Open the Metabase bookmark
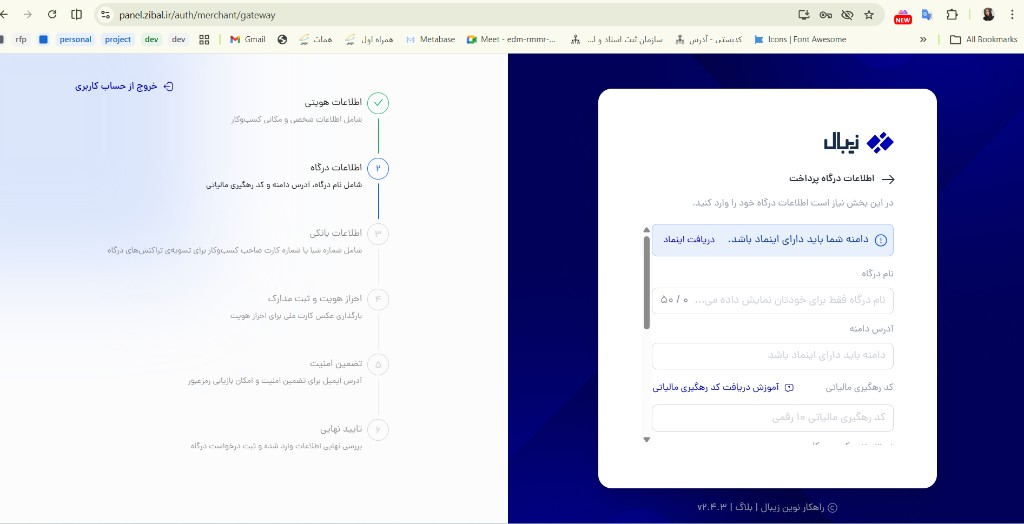 430,39
